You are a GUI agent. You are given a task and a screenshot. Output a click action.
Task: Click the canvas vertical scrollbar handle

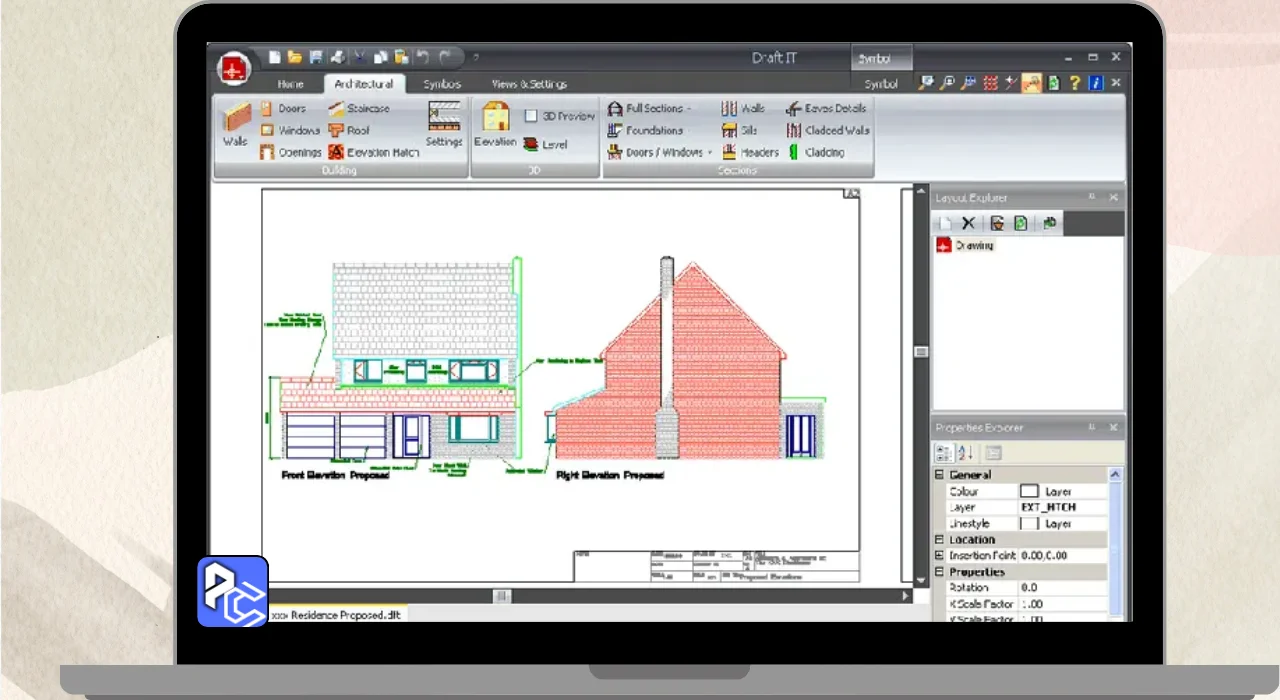pos(920,352)
